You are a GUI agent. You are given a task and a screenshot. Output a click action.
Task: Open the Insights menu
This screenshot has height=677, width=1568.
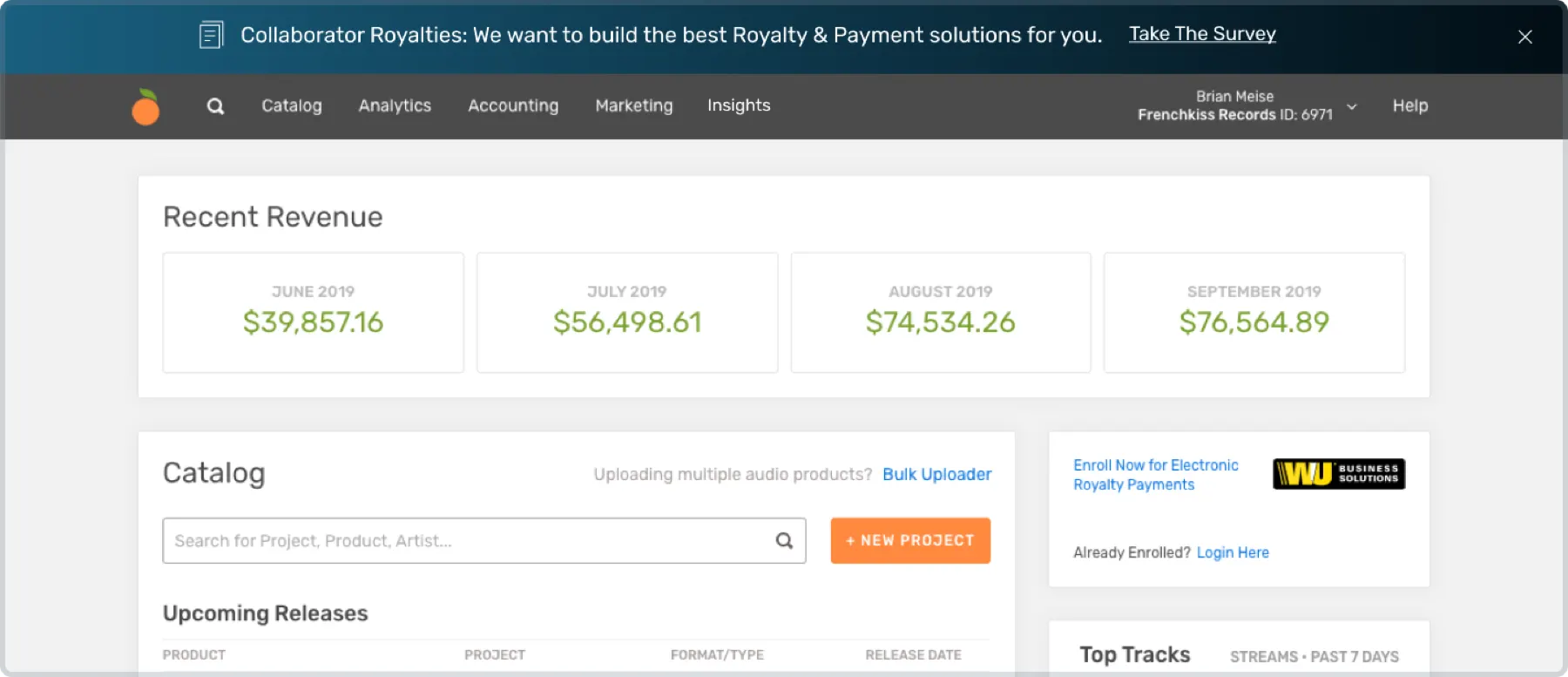click(739, 105)
